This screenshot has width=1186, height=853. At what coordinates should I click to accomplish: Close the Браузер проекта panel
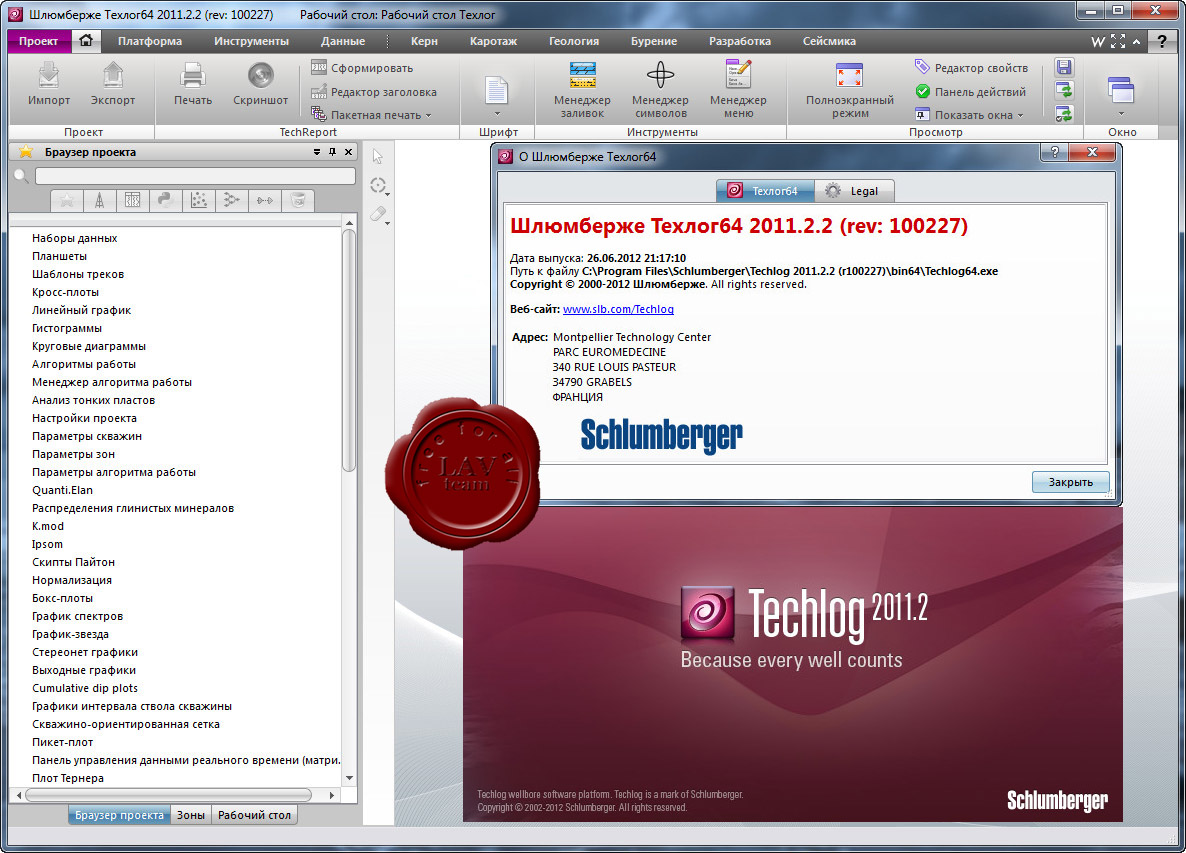(x=348, y=152)
